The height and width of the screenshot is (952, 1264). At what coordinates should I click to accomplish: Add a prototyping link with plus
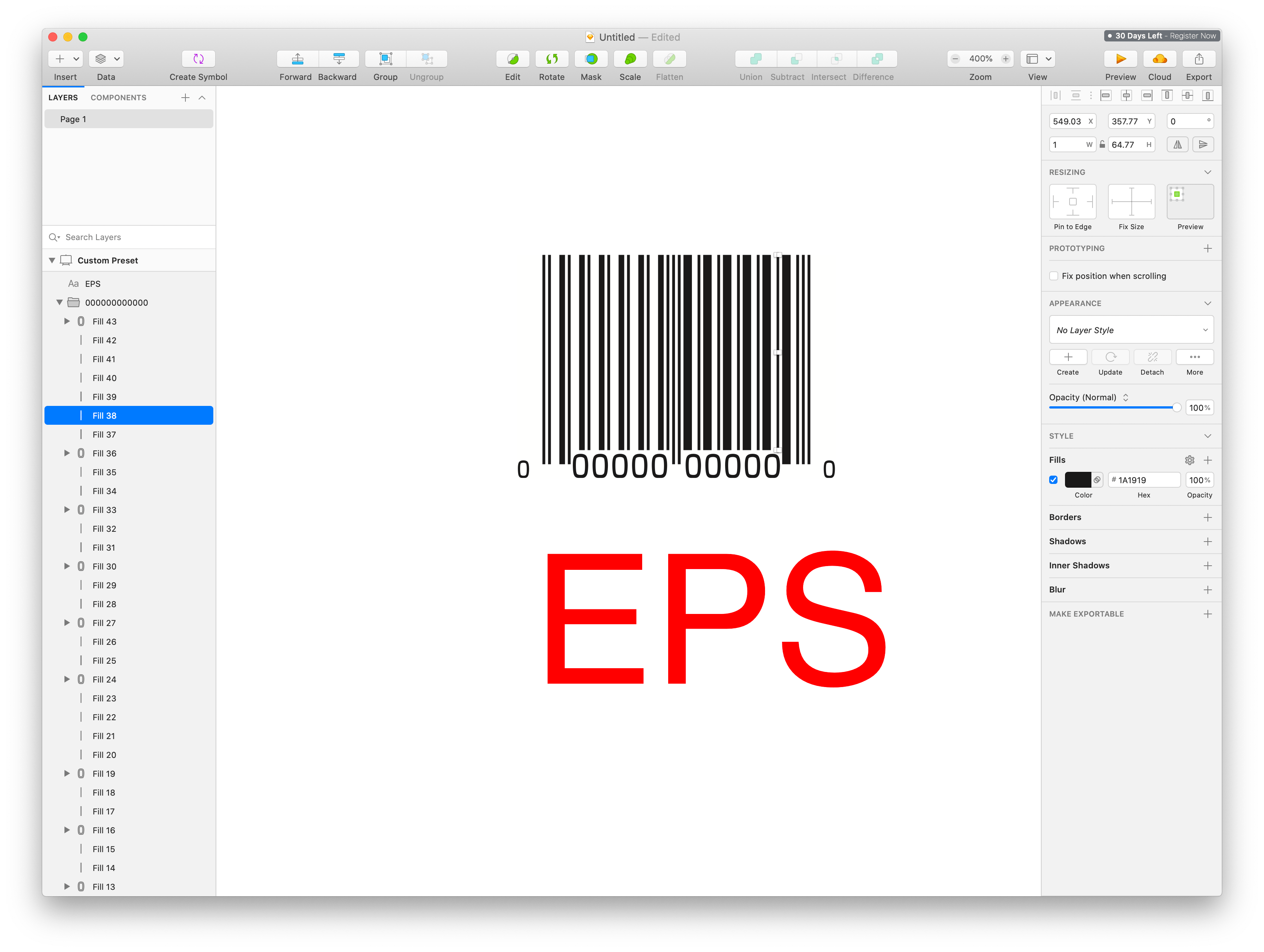tap(1207, 249)
